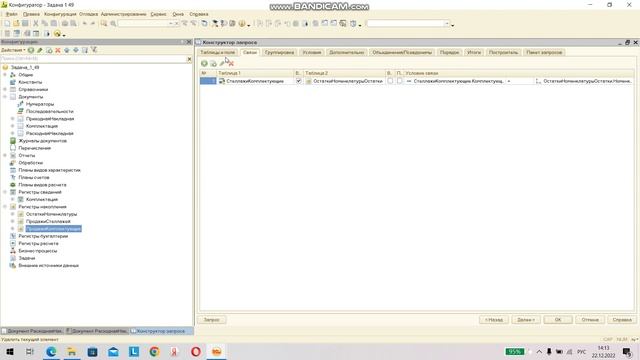Screen dimensions: 640x360
Task: Switch to the Группировка tab
Action: (279, 52)
